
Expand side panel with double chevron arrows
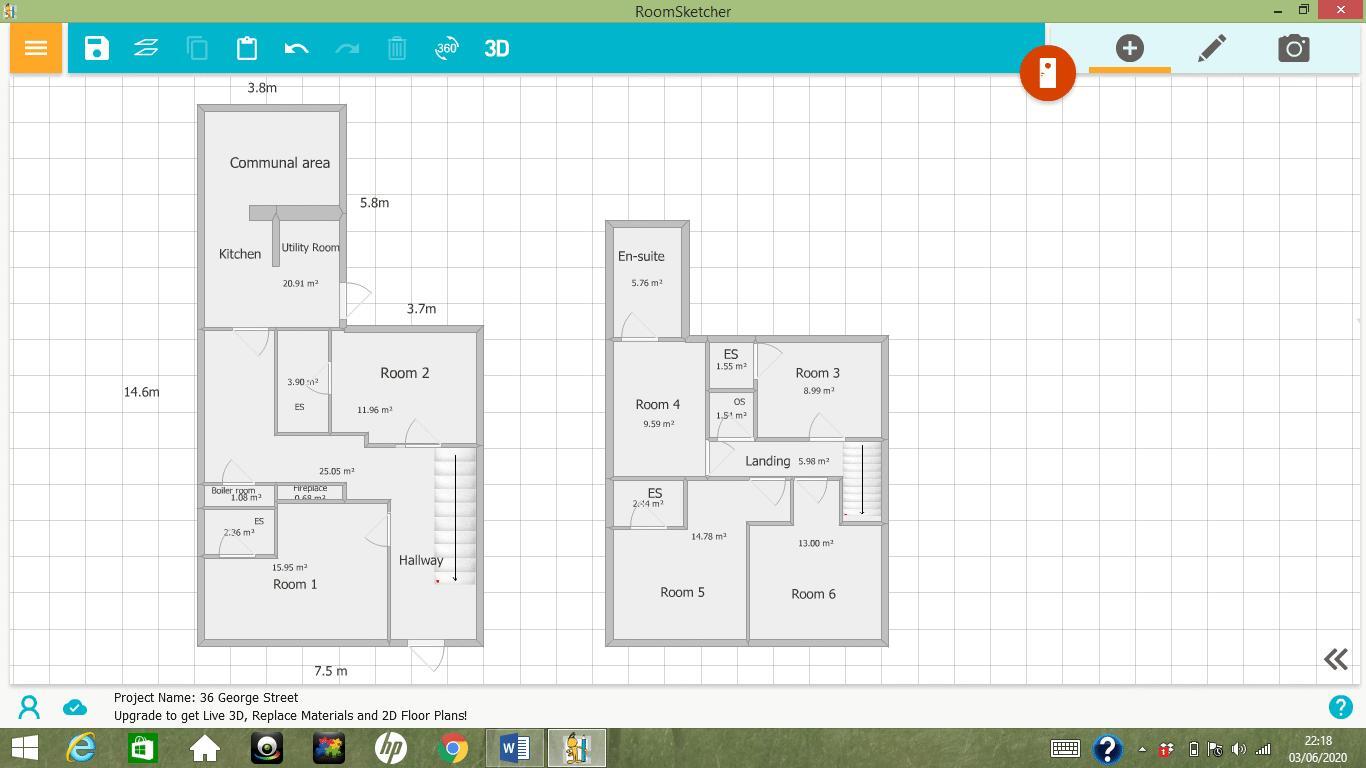tap(1335, 659)
